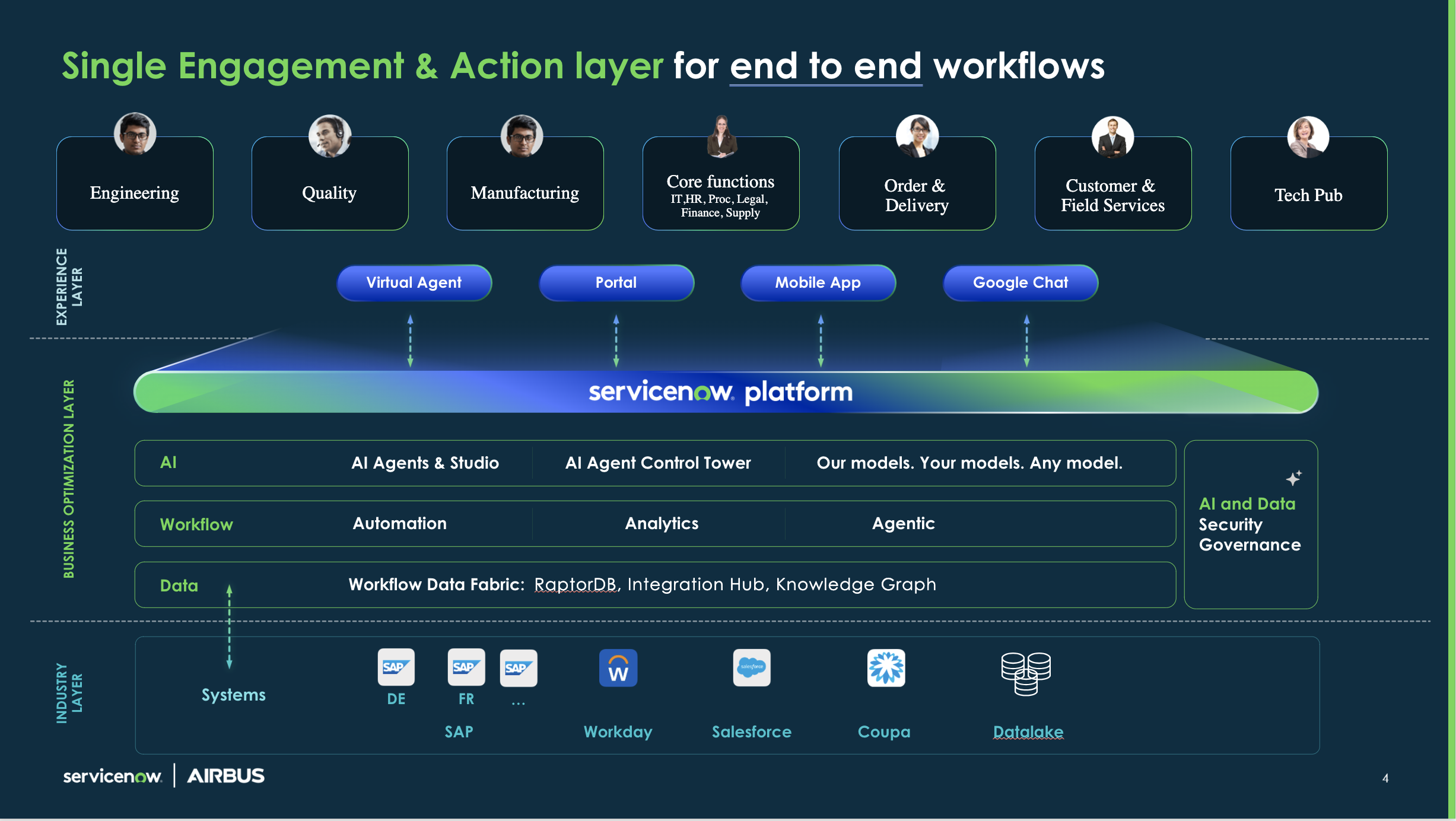Click the Manufacturing persona avatar
This screenshot has width=1456, height=821.
tap(522, 136)
